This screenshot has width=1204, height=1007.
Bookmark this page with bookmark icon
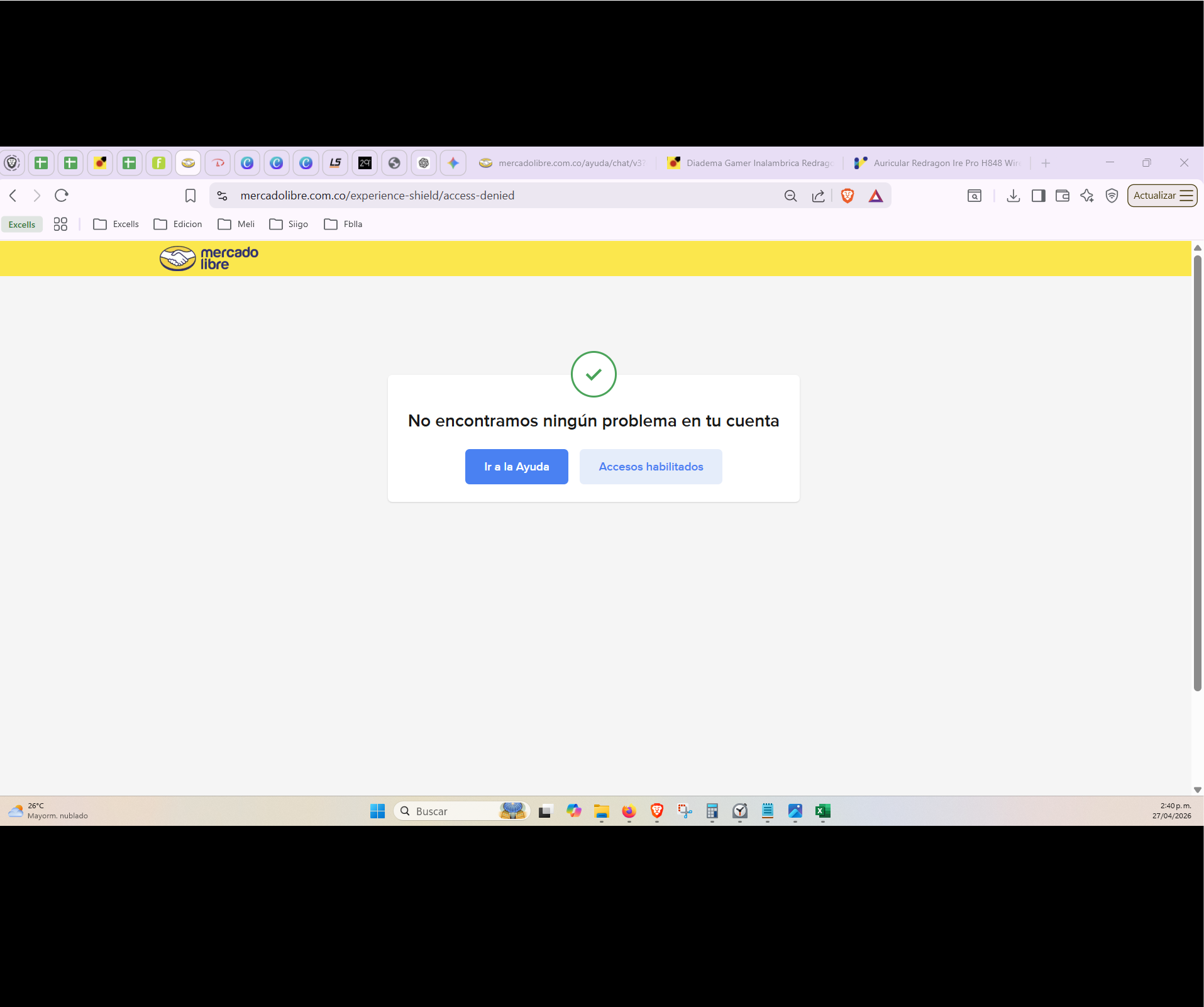coord(191,196)
